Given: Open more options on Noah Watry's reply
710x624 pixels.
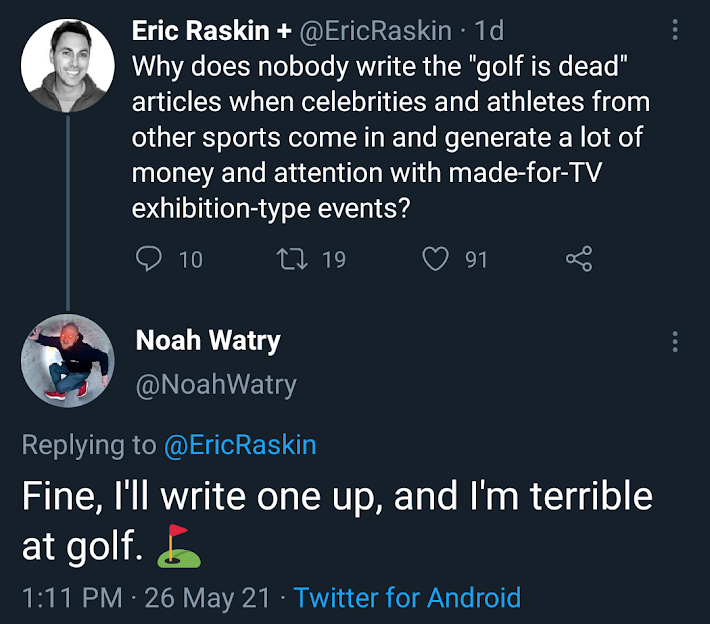Looking at the screenshot, I should 676,342.
